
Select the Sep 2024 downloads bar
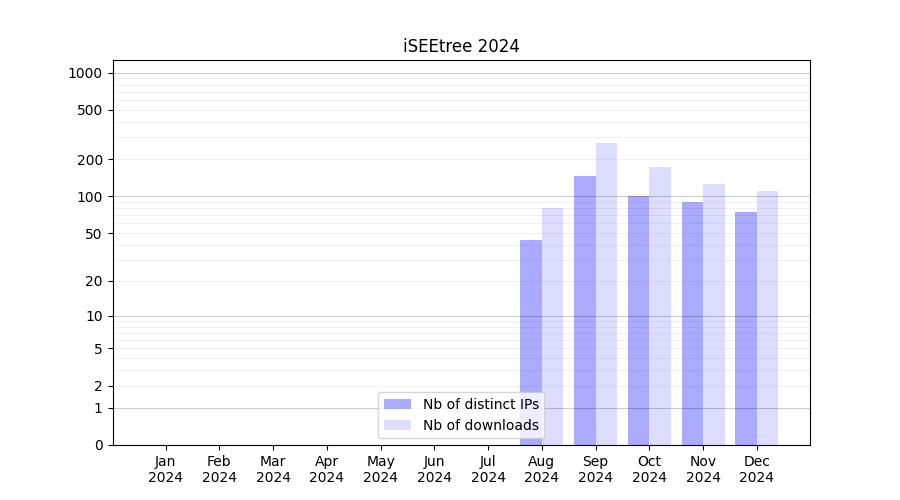607,294
